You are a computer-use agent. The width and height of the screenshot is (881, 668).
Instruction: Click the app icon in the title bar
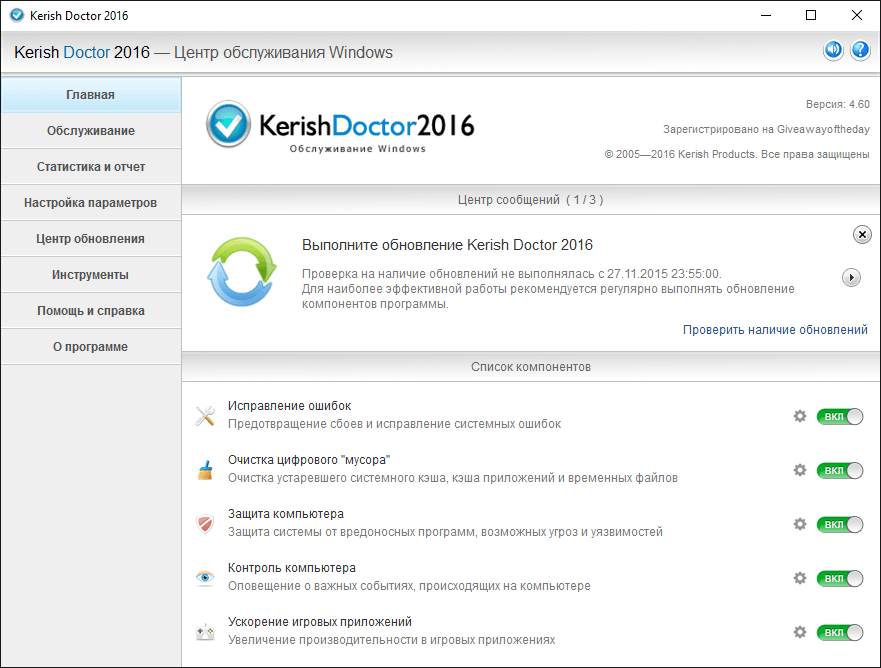pyautogui.click(x=17, y=15)
